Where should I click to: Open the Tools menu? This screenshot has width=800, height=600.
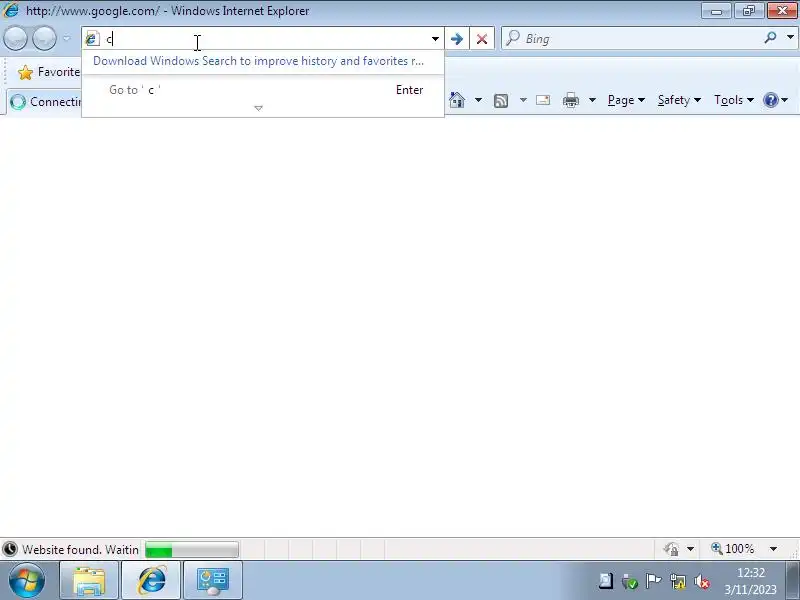tap(734, 100)
